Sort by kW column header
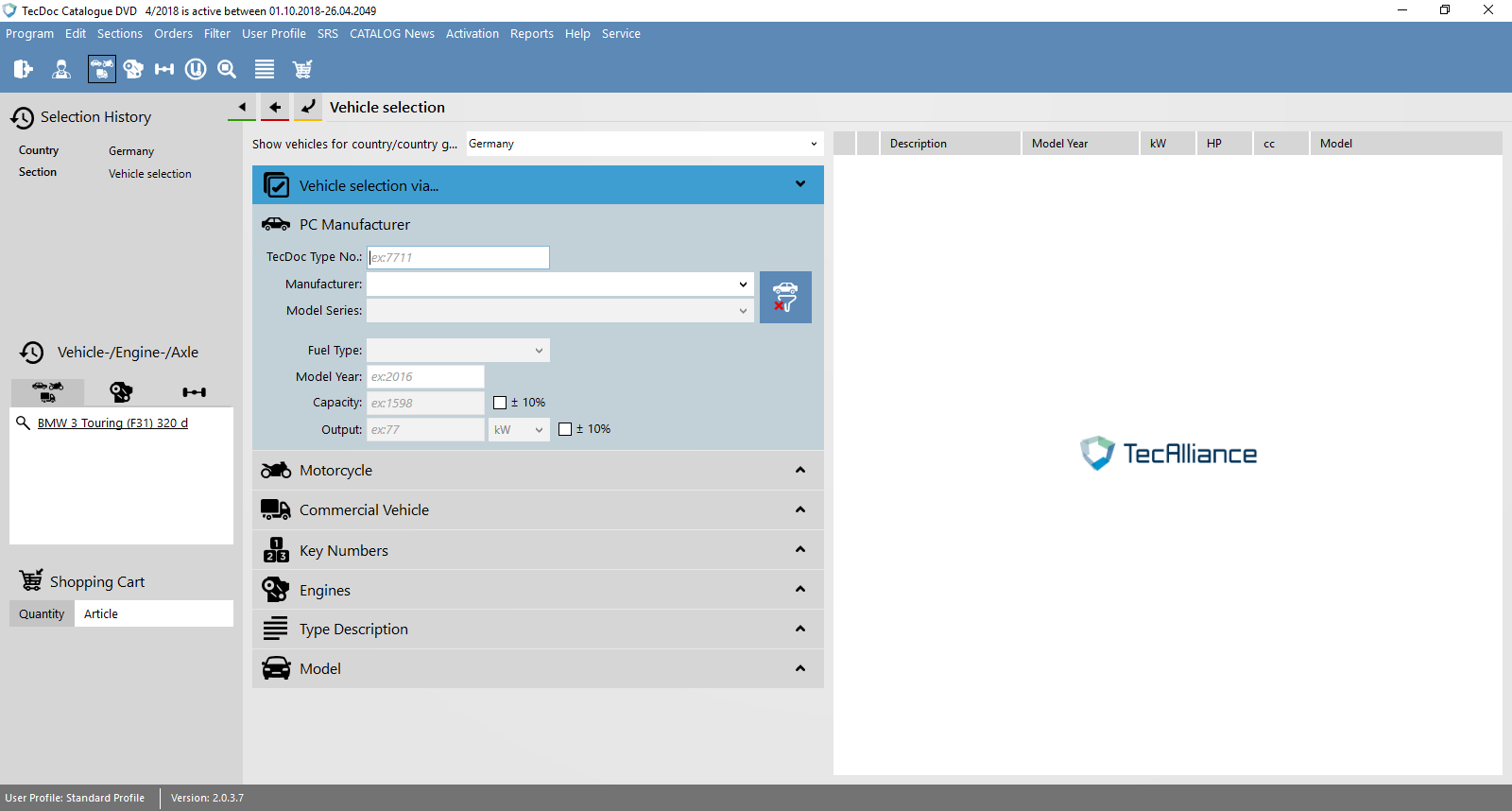 pos(1167,144)
